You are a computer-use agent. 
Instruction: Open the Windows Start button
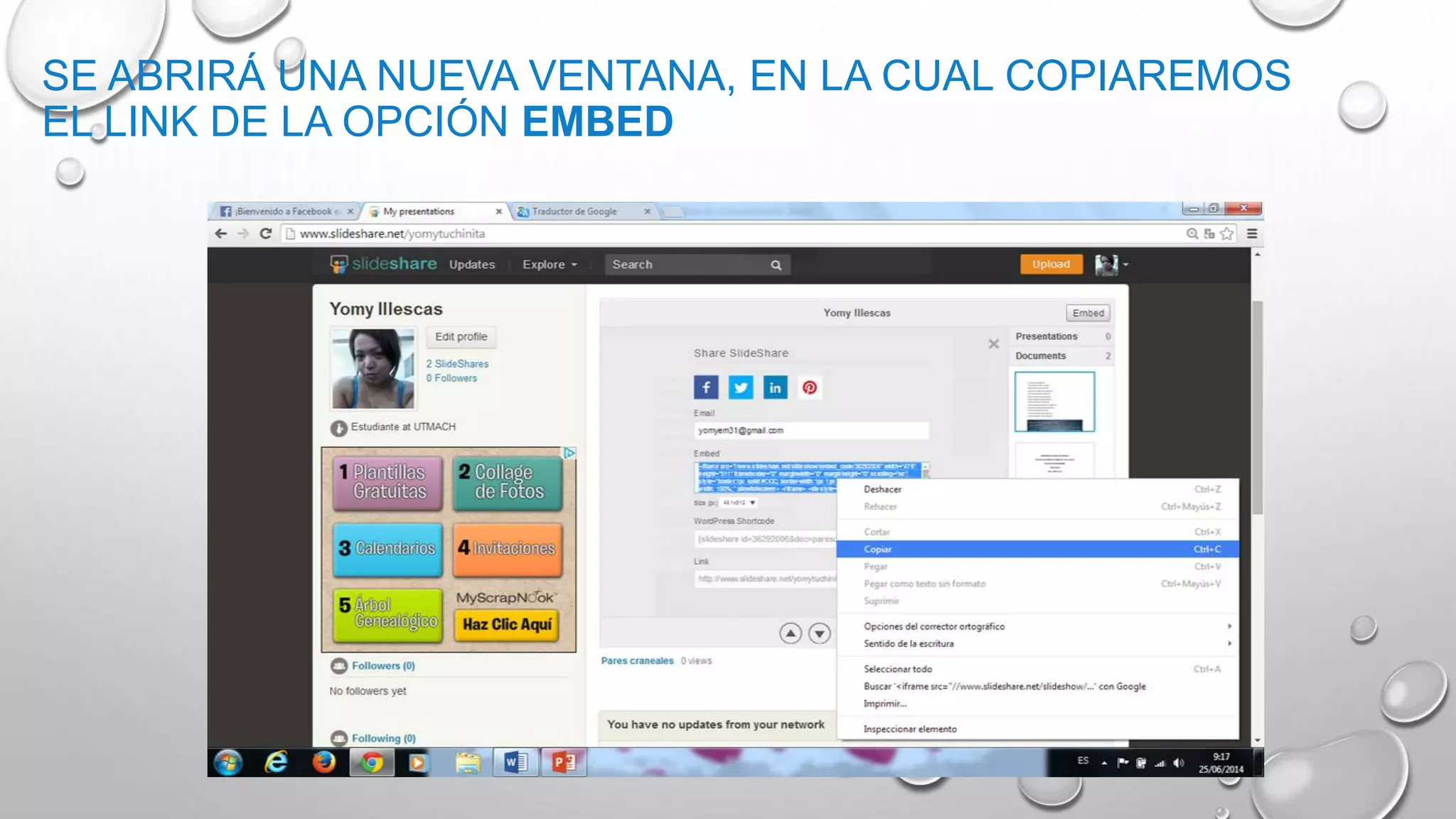(x=228, y=763)
